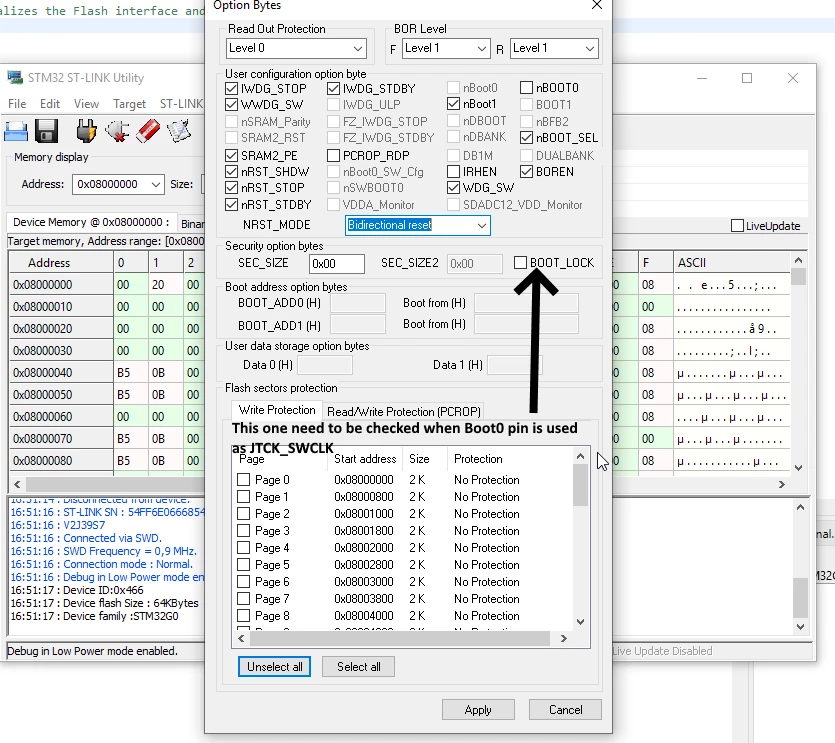The image size is (835, 743).
Task: Click the Full chip erase icon
Action: [x=148, y=131]
